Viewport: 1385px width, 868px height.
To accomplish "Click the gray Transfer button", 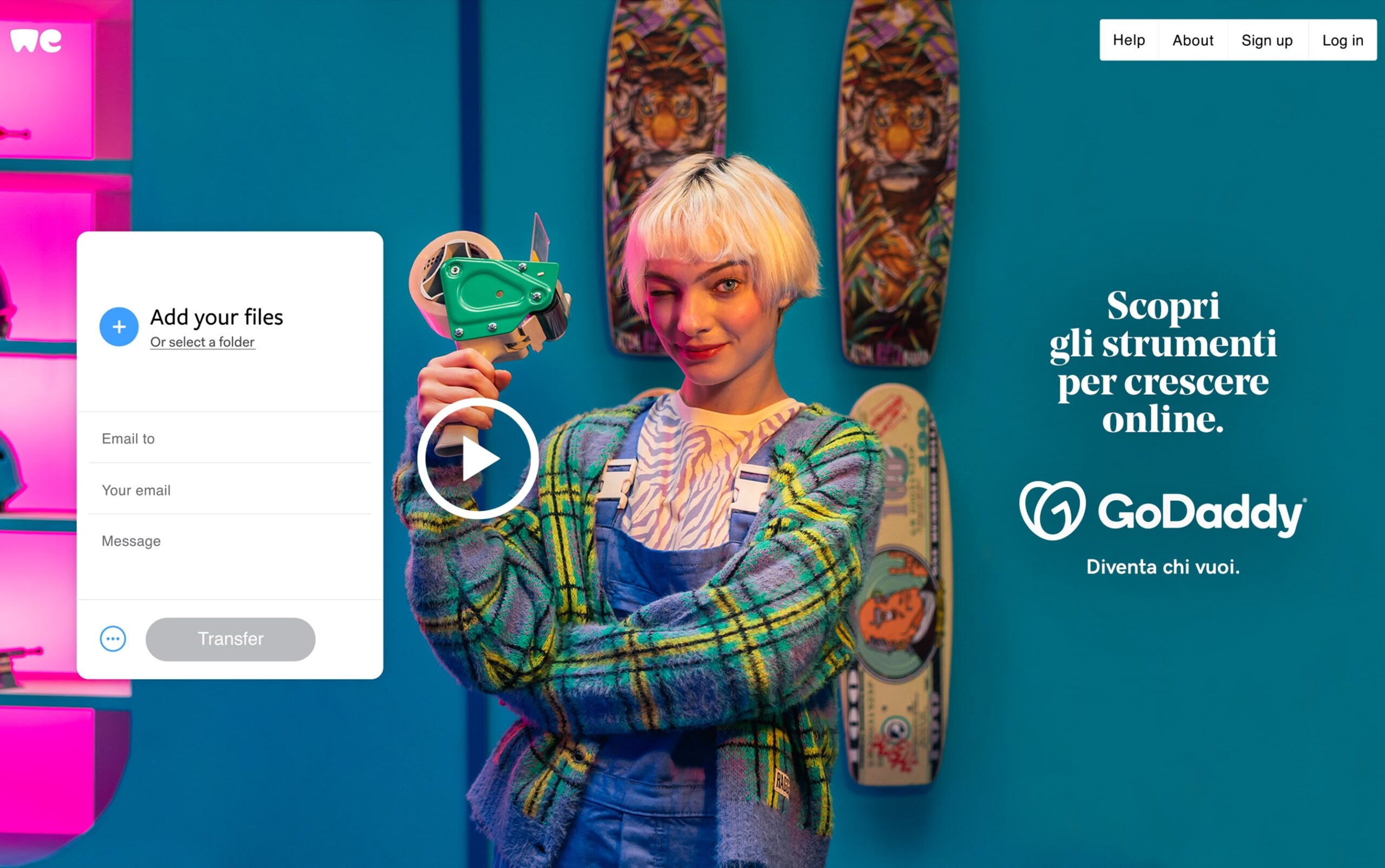I will tap(230, 639).
